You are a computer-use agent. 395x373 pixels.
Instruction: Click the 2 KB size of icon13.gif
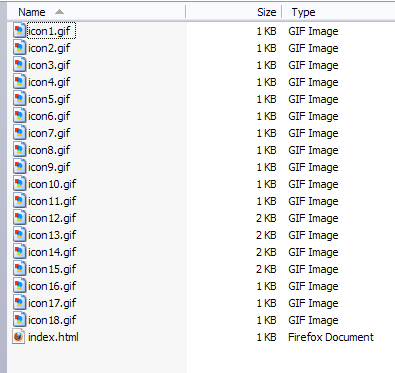(266, 235)
